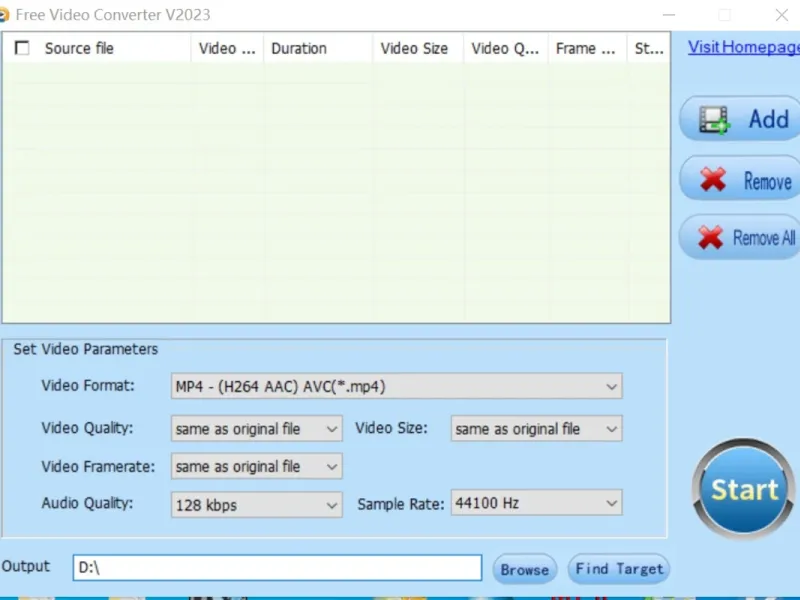800x600 pixels.
Task: Click the Video Q... column header
Action: point(505,48)
